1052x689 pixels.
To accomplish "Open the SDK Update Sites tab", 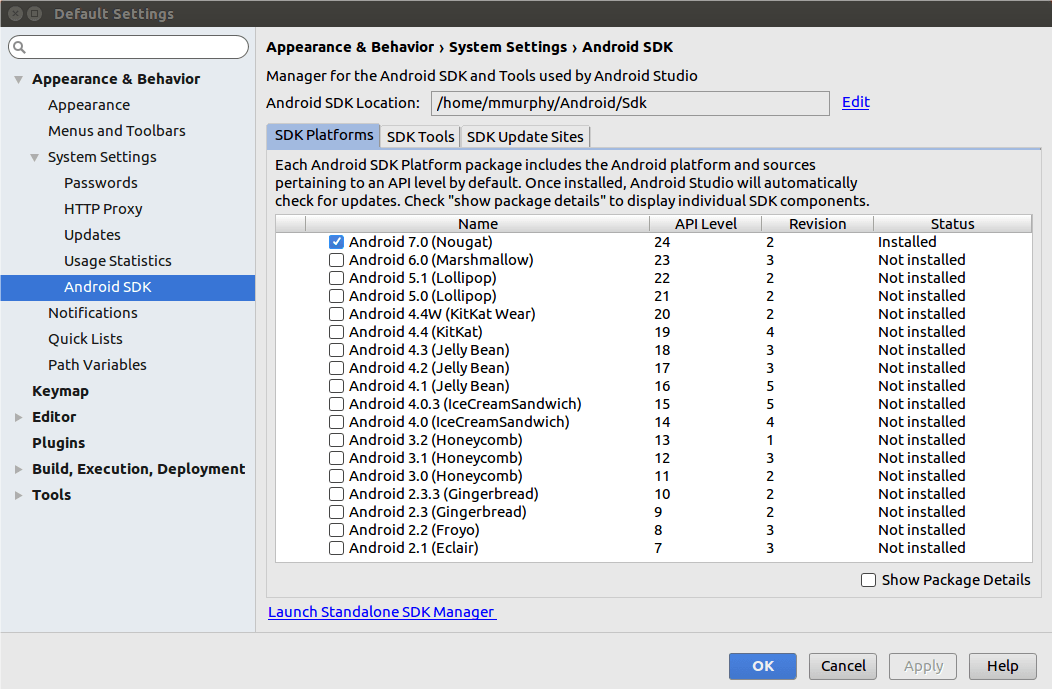I will coord(526,137).
